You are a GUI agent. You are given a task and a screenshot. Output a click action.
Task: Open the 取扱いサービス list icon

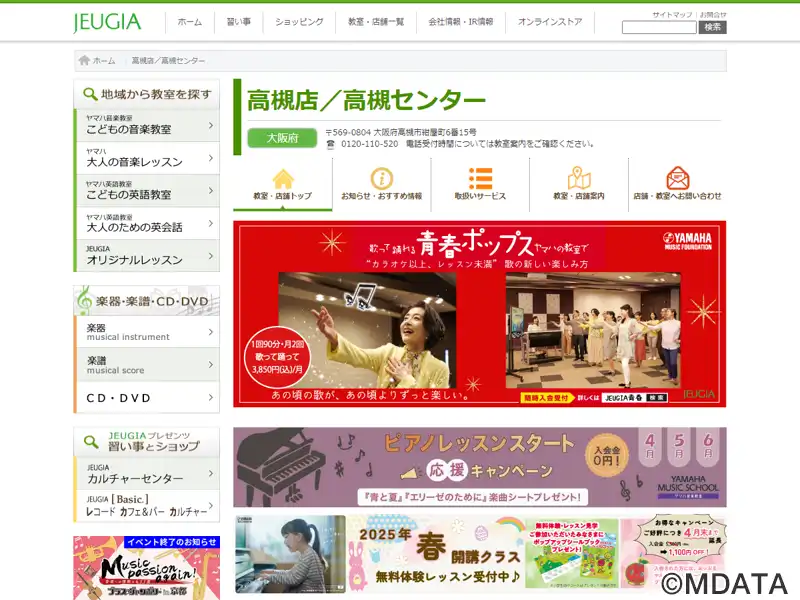point(480,179)
